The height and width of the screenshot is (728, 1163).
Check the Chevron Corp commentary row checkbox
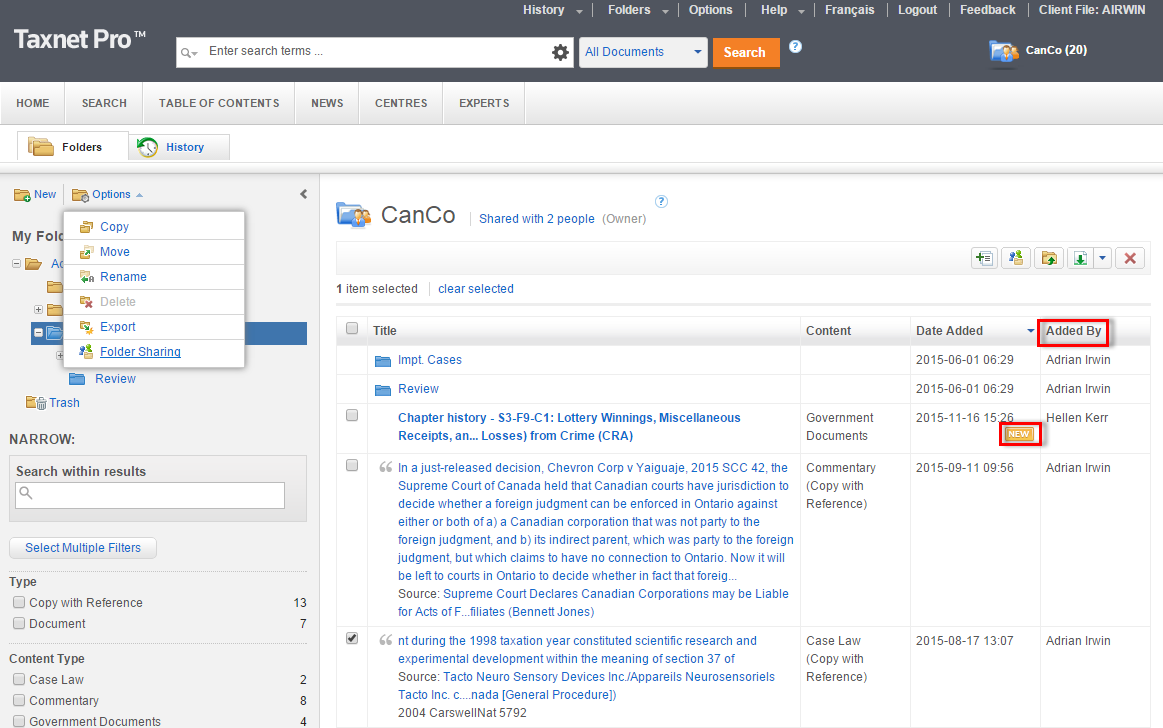pyautogui.click(x=352, y=466)
